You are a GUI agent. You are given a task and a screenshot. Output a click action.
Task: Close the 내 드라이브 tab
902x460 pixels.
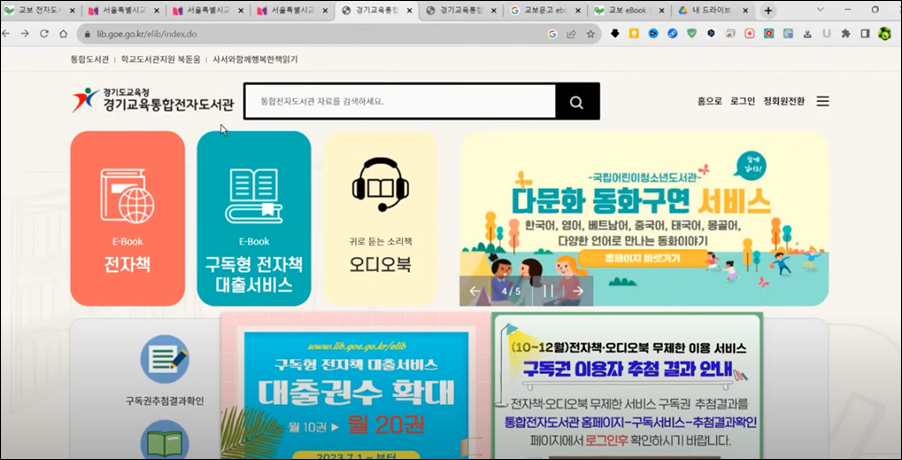point(745,10)
